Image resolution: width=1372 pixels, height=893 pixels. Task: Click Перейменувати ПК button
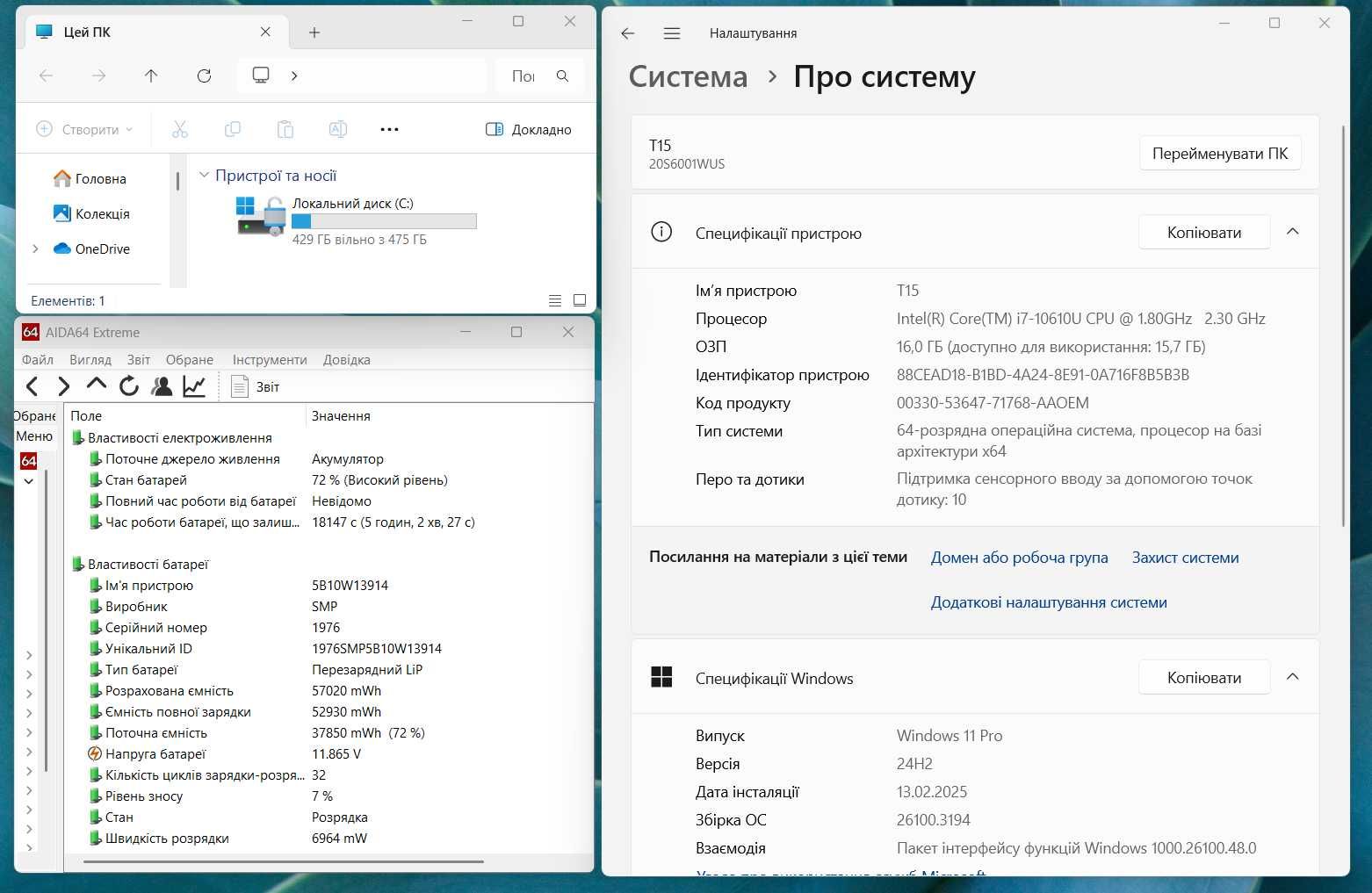(1220, 153)
